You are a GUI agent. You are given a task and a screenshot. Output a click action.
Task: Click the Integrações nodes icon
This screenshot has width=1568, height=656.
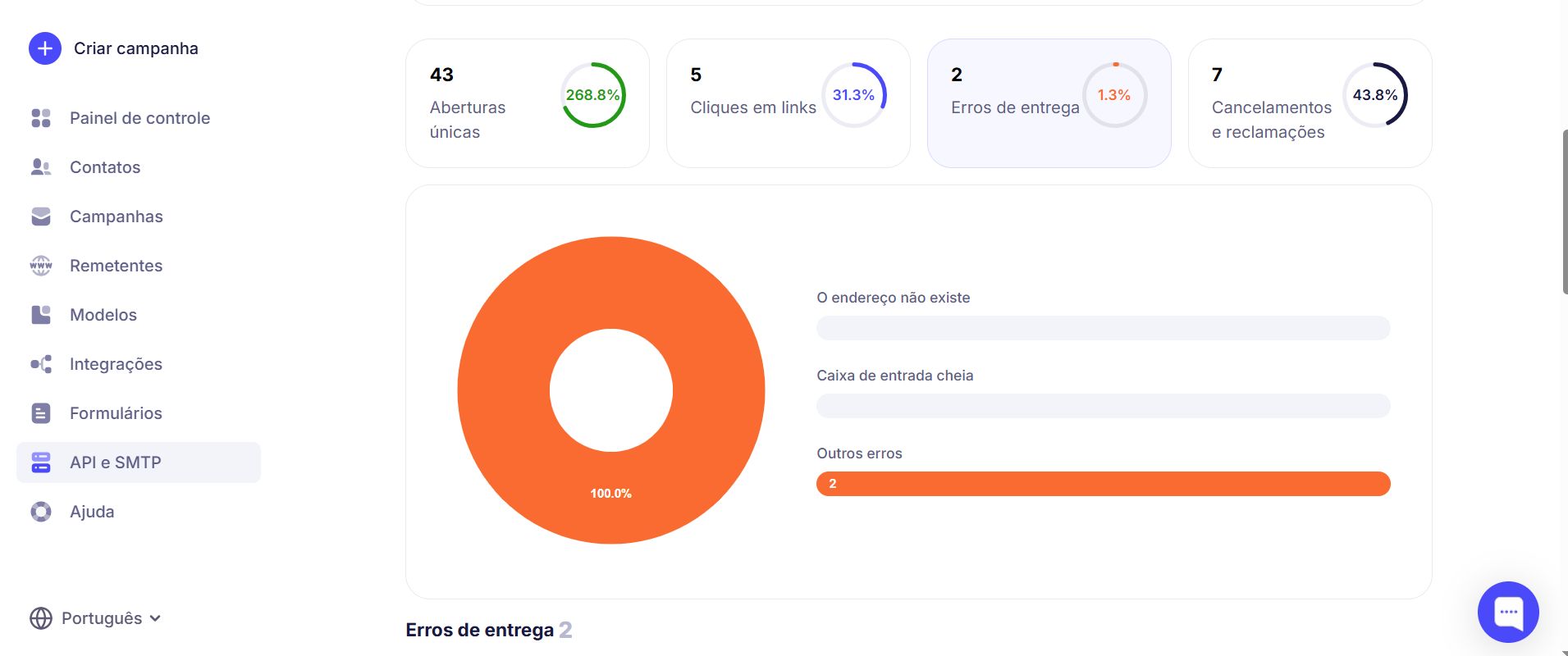point(41,364)
